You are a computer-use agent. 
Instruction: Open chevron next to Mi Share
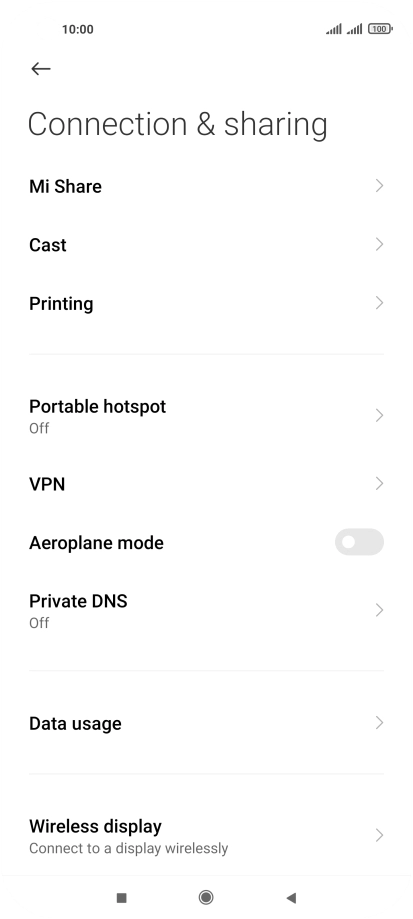pos(379,186)
